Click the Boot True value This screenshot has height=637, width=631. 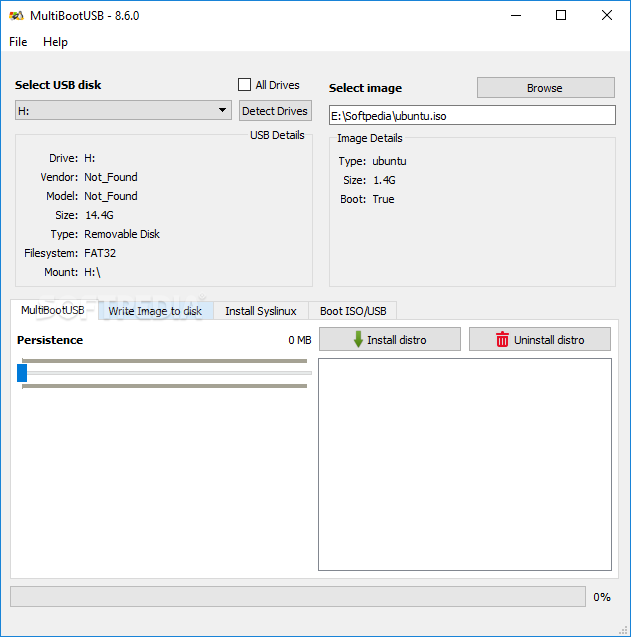point(383,199)
